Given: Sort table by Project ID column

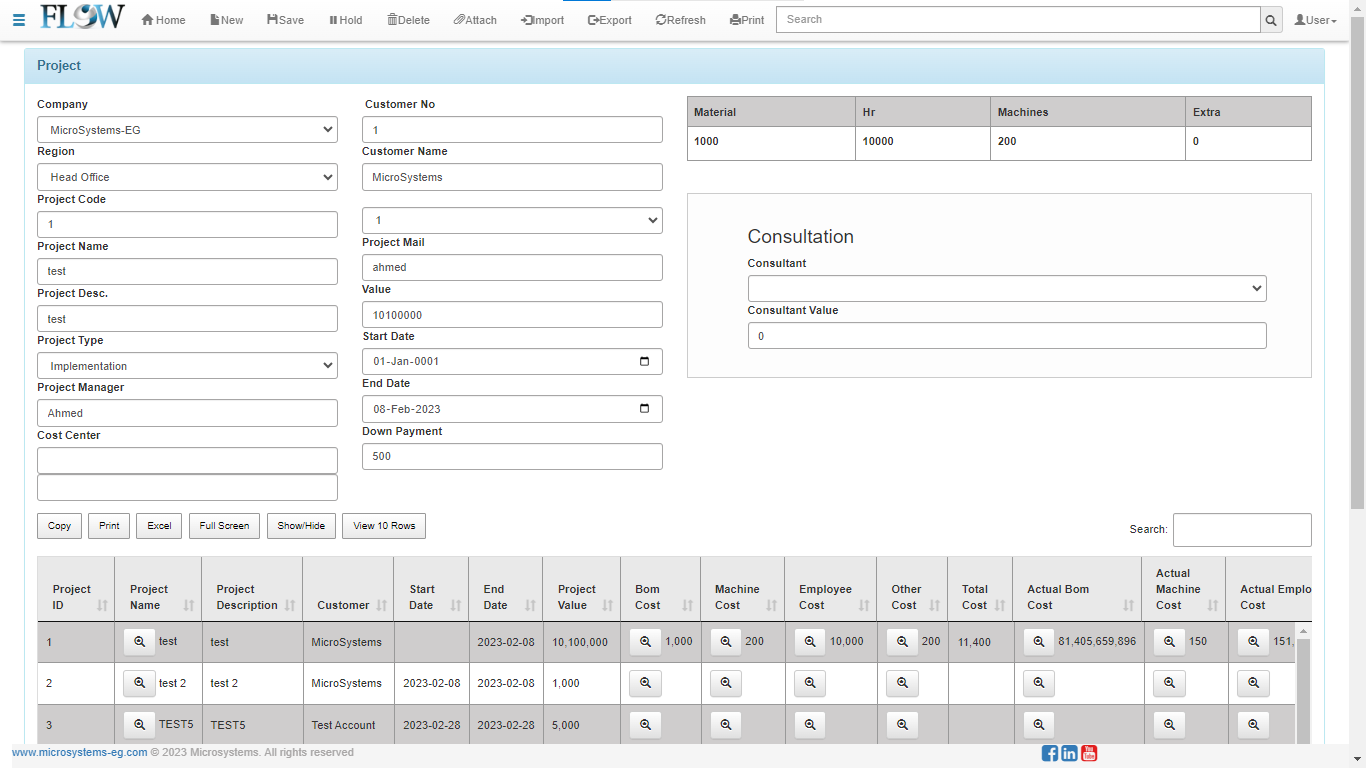Looking at the screenshot, I should tap(75, 597).
